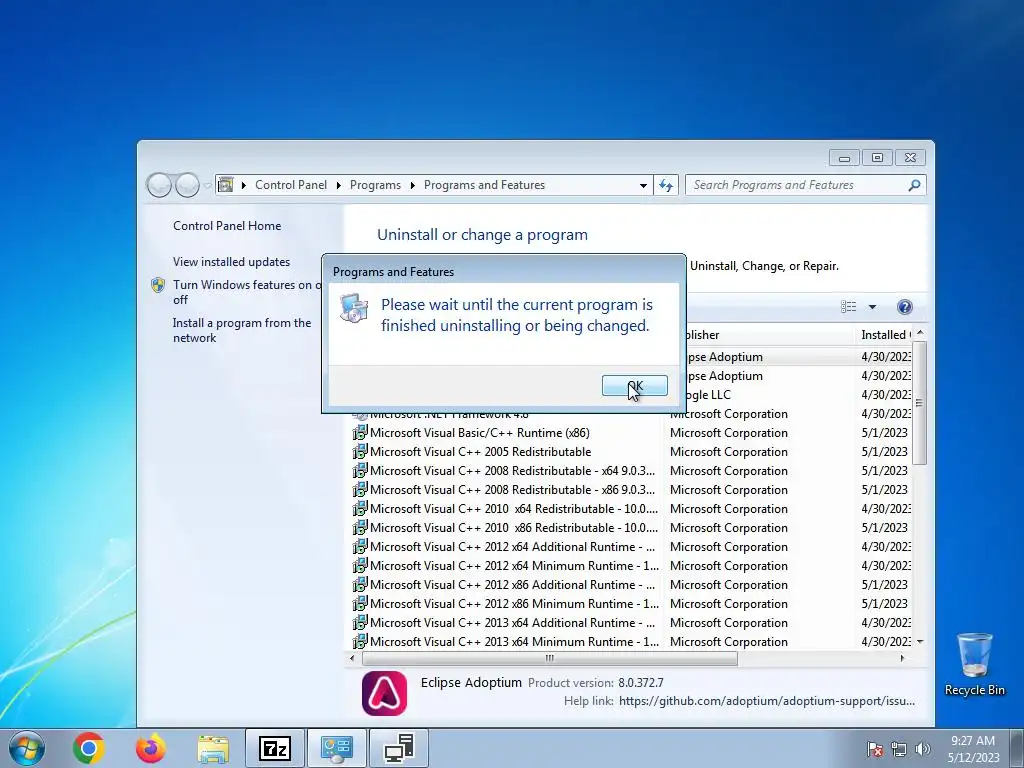The width and height of the screenshot is (1024, 768).
Task: Switch to 7-Zip taskbar button
Action: [275, 748]
